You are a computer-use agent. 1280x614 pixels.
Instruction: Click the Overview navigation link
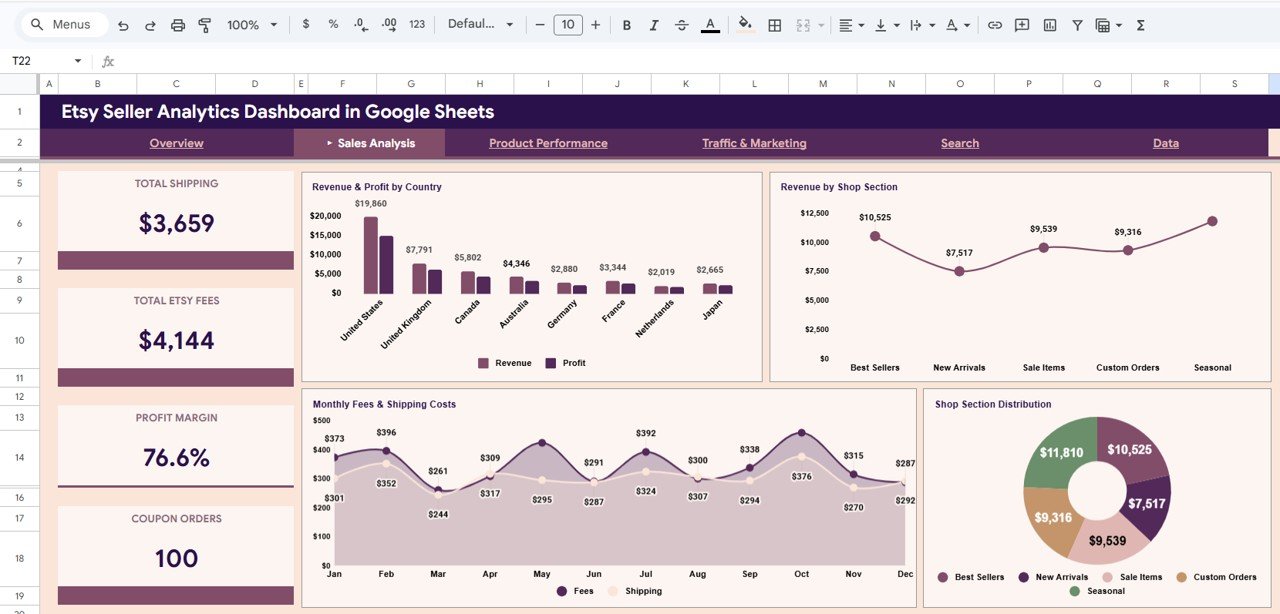click(x=176, y=143)
